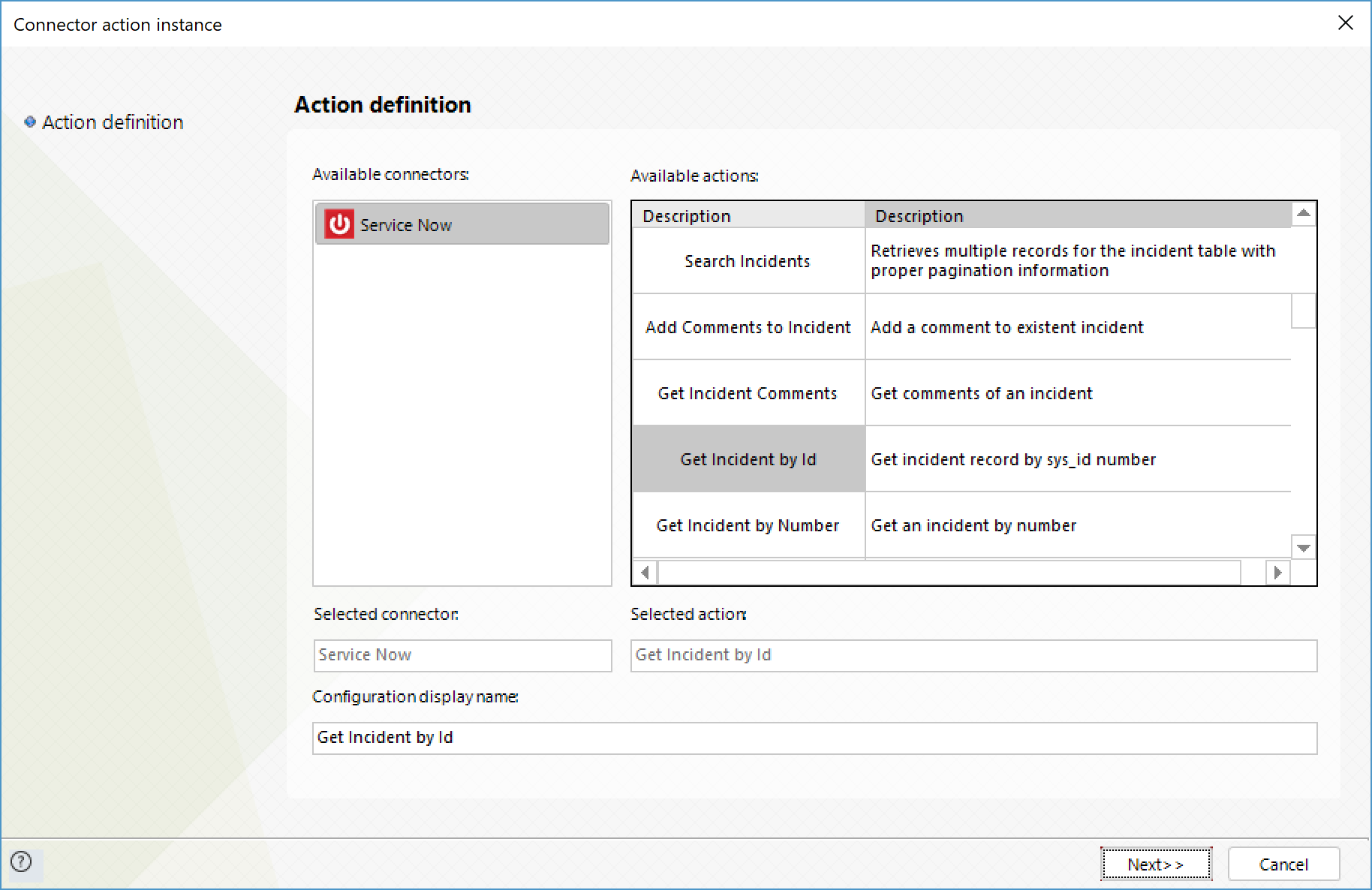Click the scroll left arrow in actions list
Screen dimensions: 1372x890
(645, 573)
